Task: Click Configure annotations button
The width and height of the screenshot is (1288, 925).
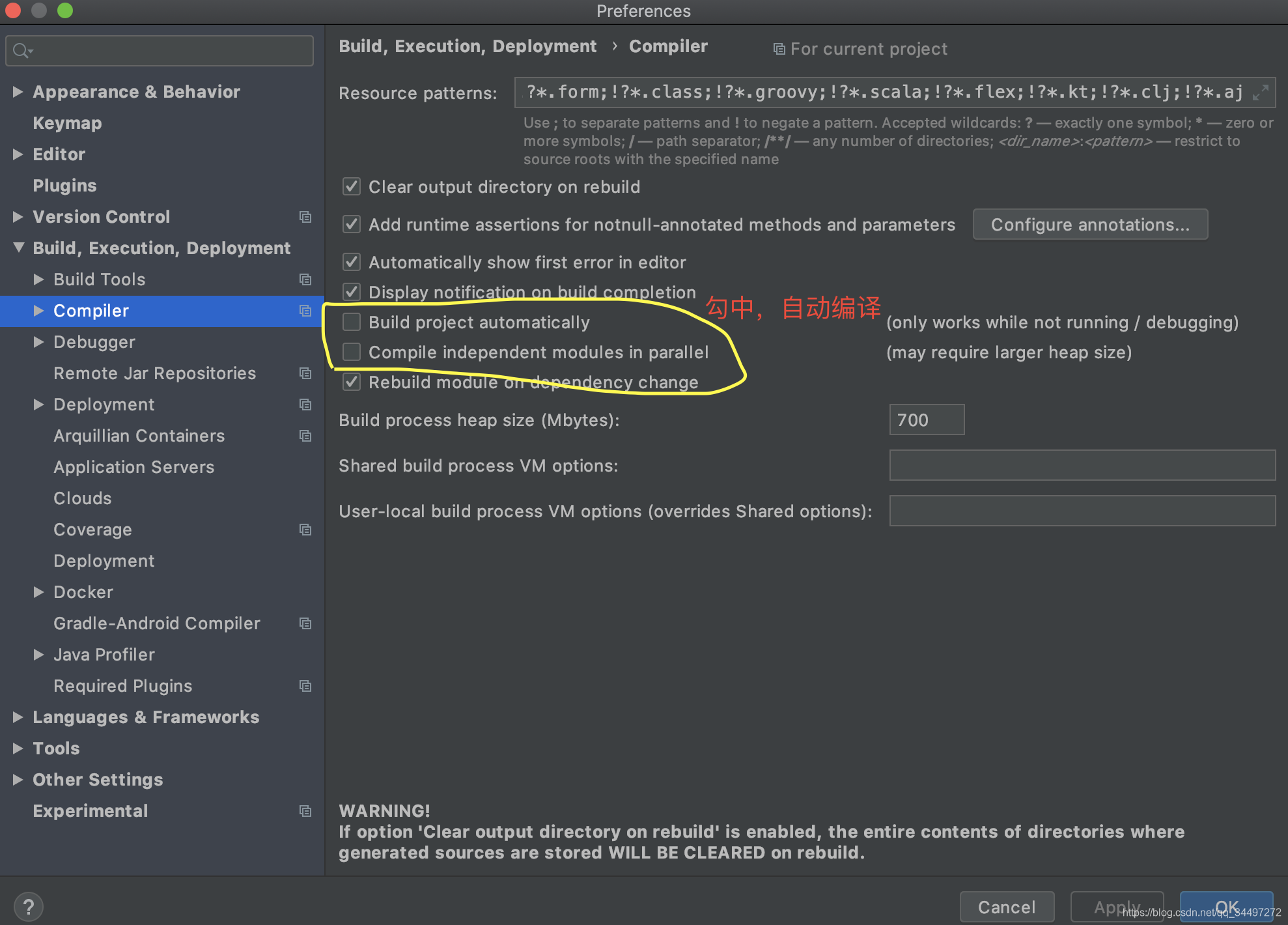Action: tap(1089, 225)
